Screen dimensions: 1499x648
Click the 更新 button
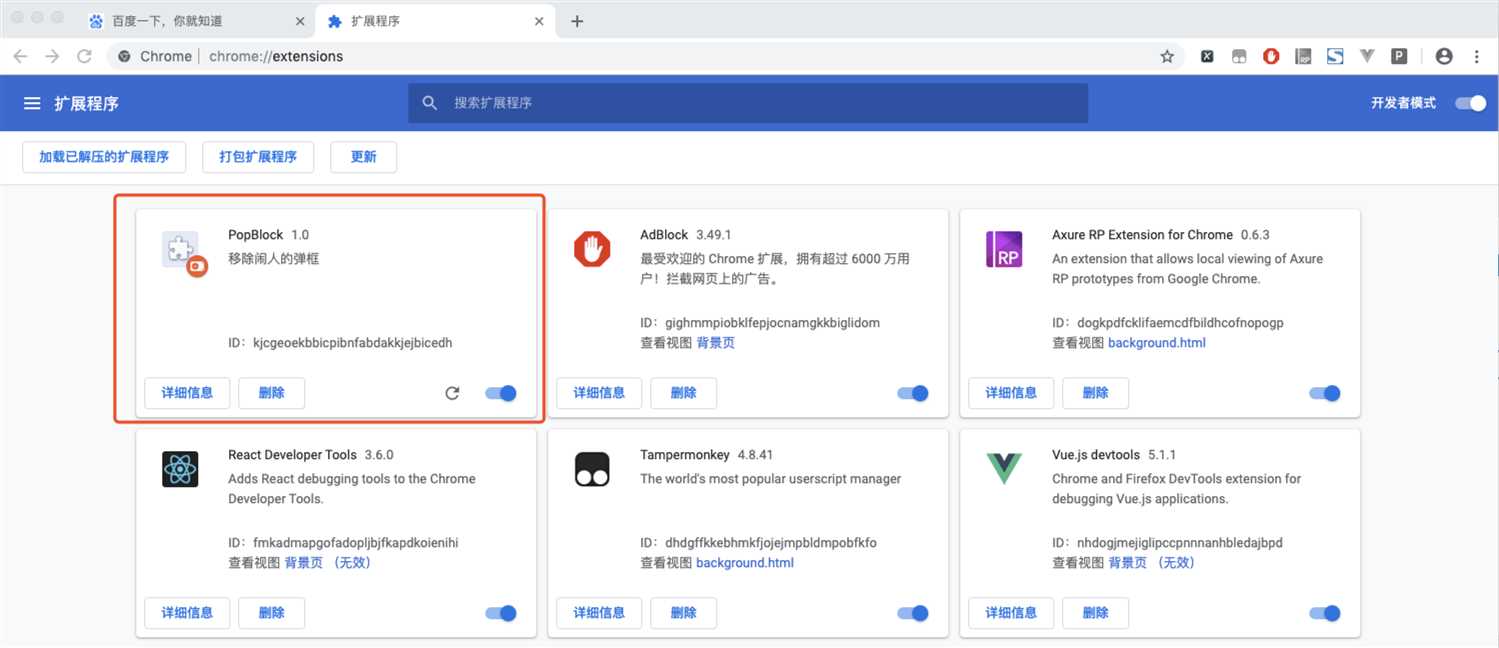(364, 157)
